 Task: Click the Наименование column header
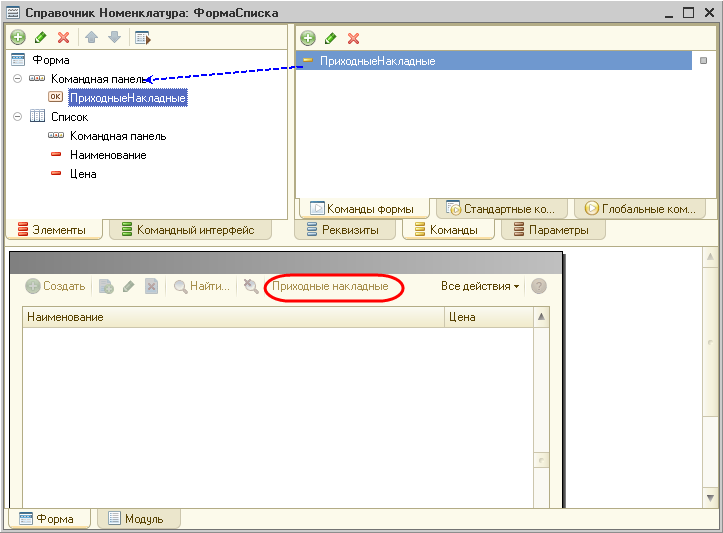232,317
